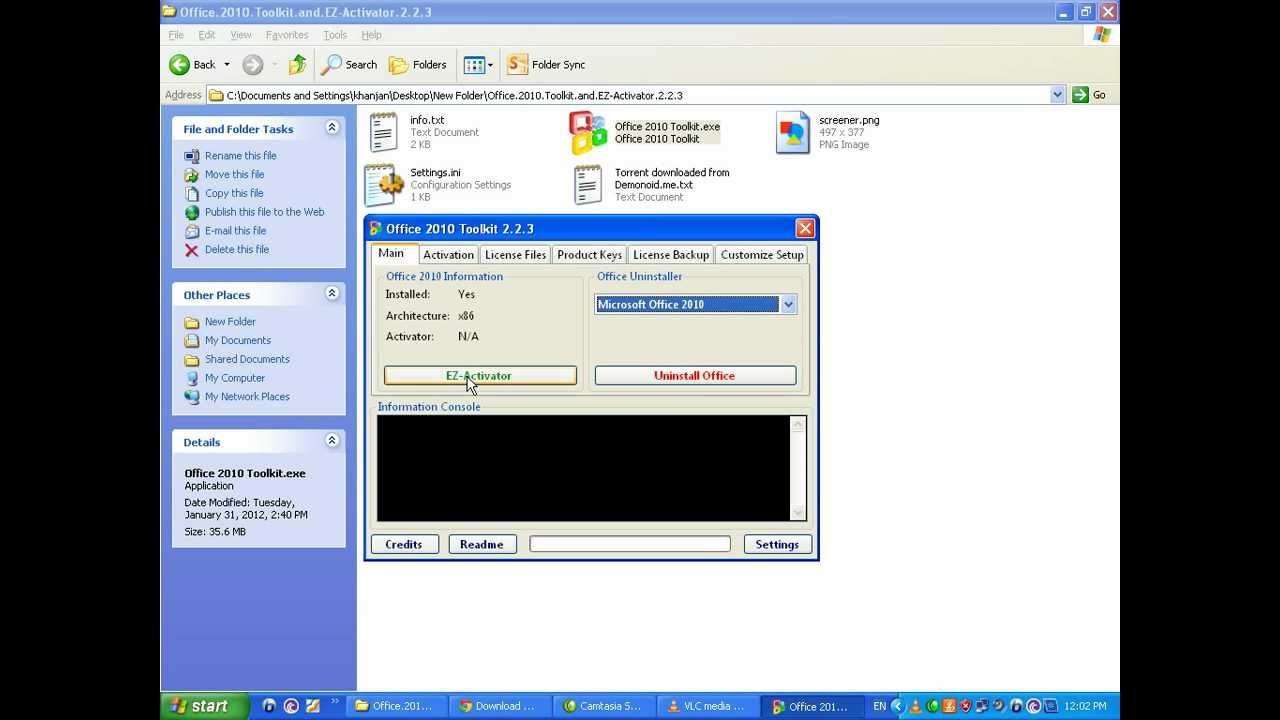Open the File menu

(x=176, y=35)
